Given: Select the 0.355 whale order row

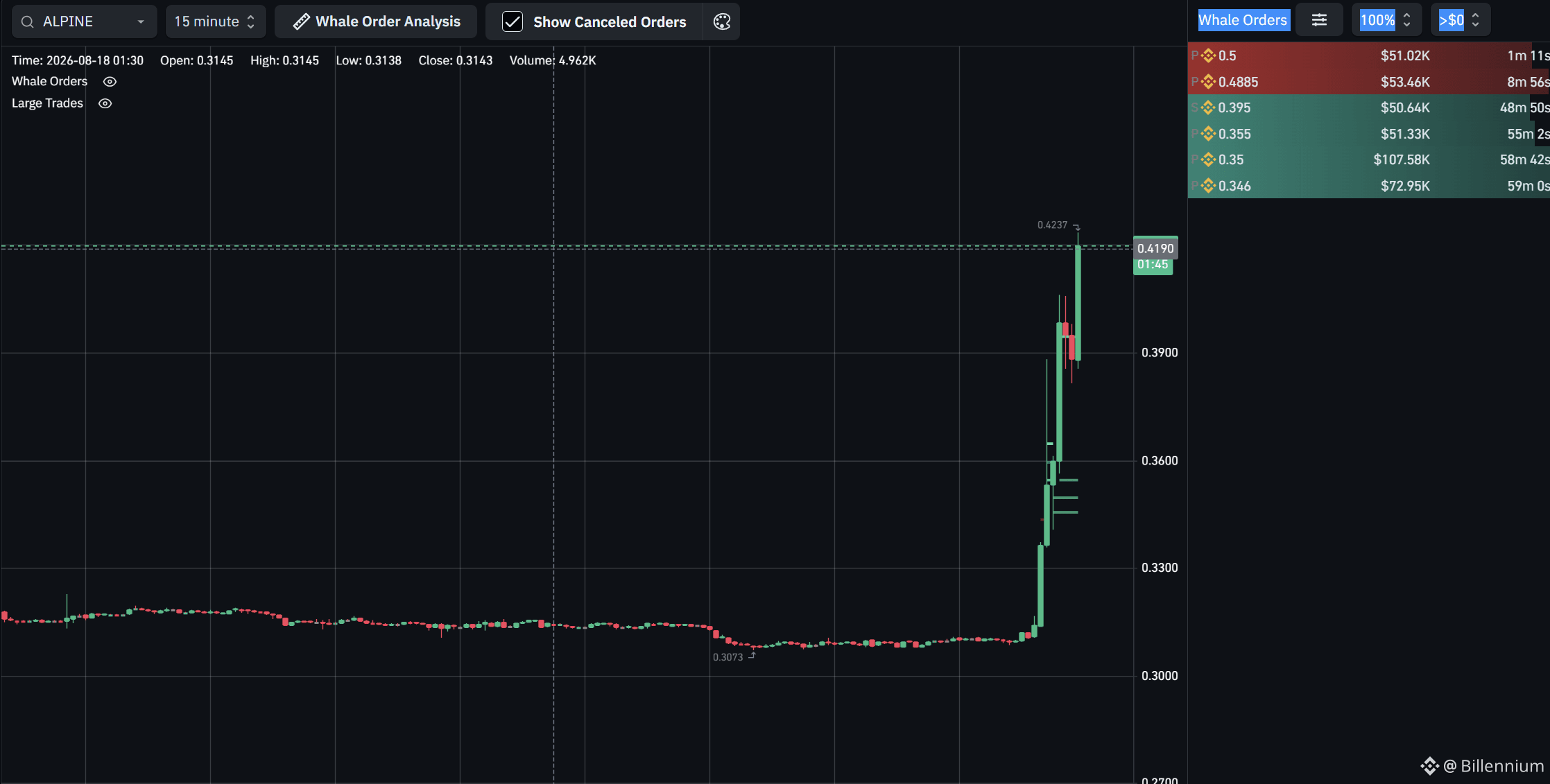Looking at the screenshot, I should coord(1368,134).
